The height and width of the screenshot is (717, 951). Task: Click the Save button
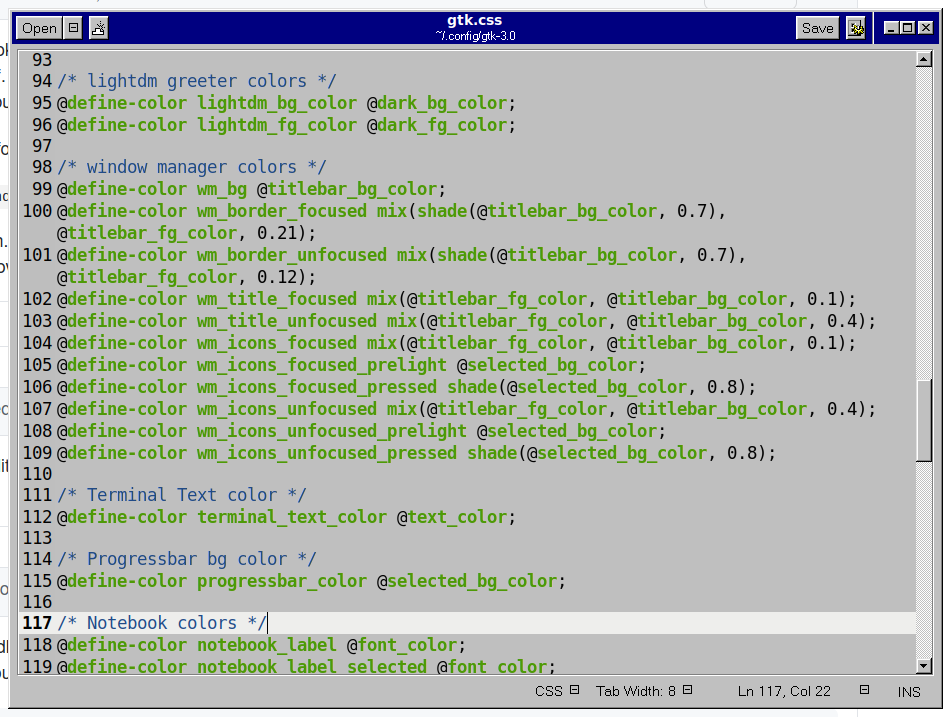pos(817,28)
